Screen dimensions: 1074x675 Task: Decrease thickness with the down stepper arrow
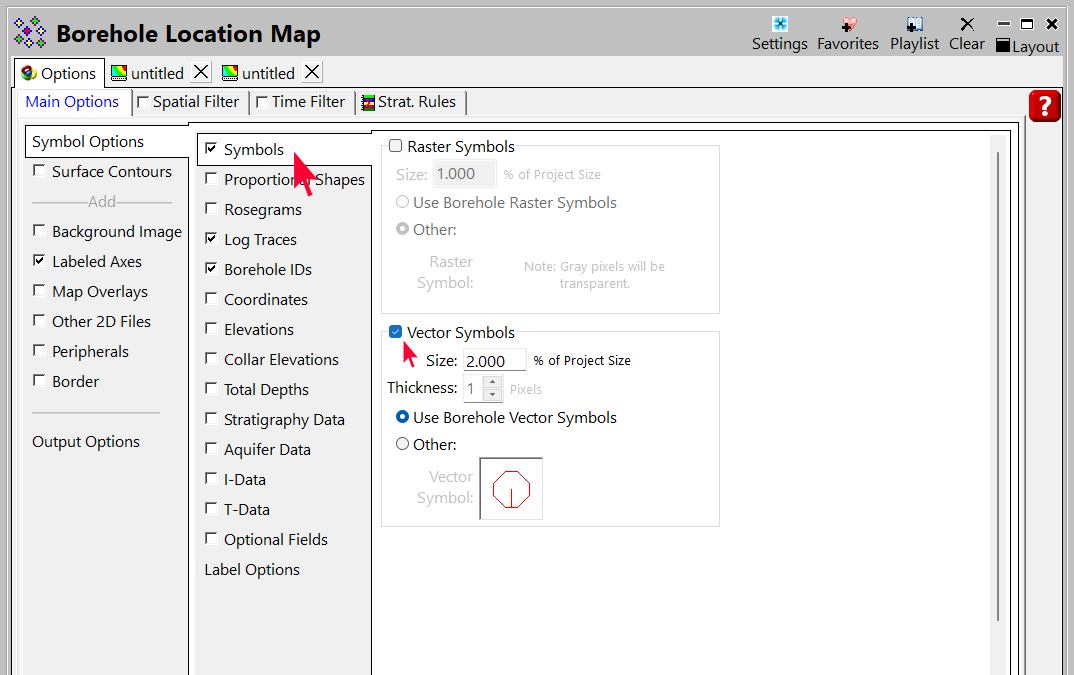pyautogui.click(x=492, y=395)
